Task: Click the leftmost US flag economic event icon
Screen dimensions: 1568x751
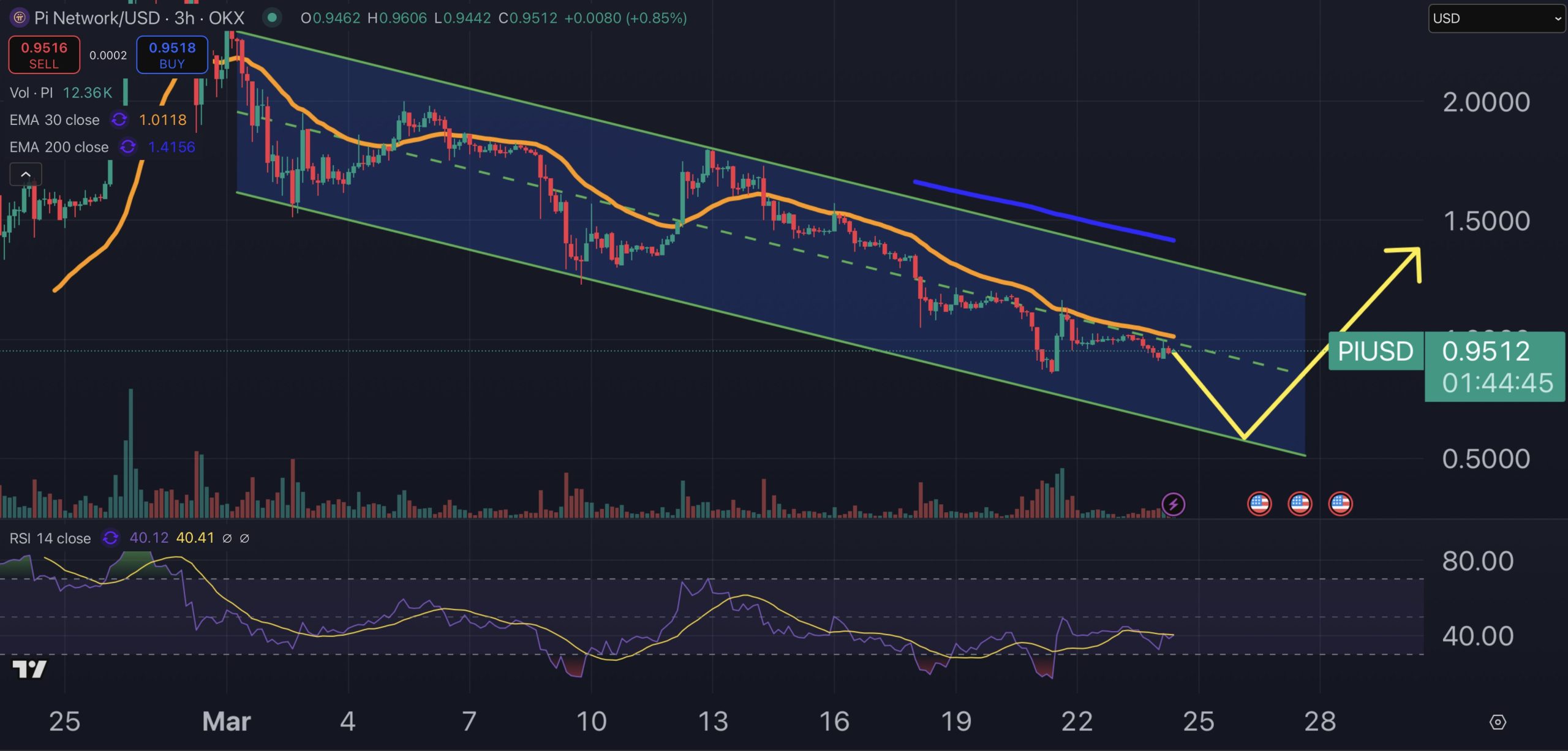Action: [x=1259, y=504]
